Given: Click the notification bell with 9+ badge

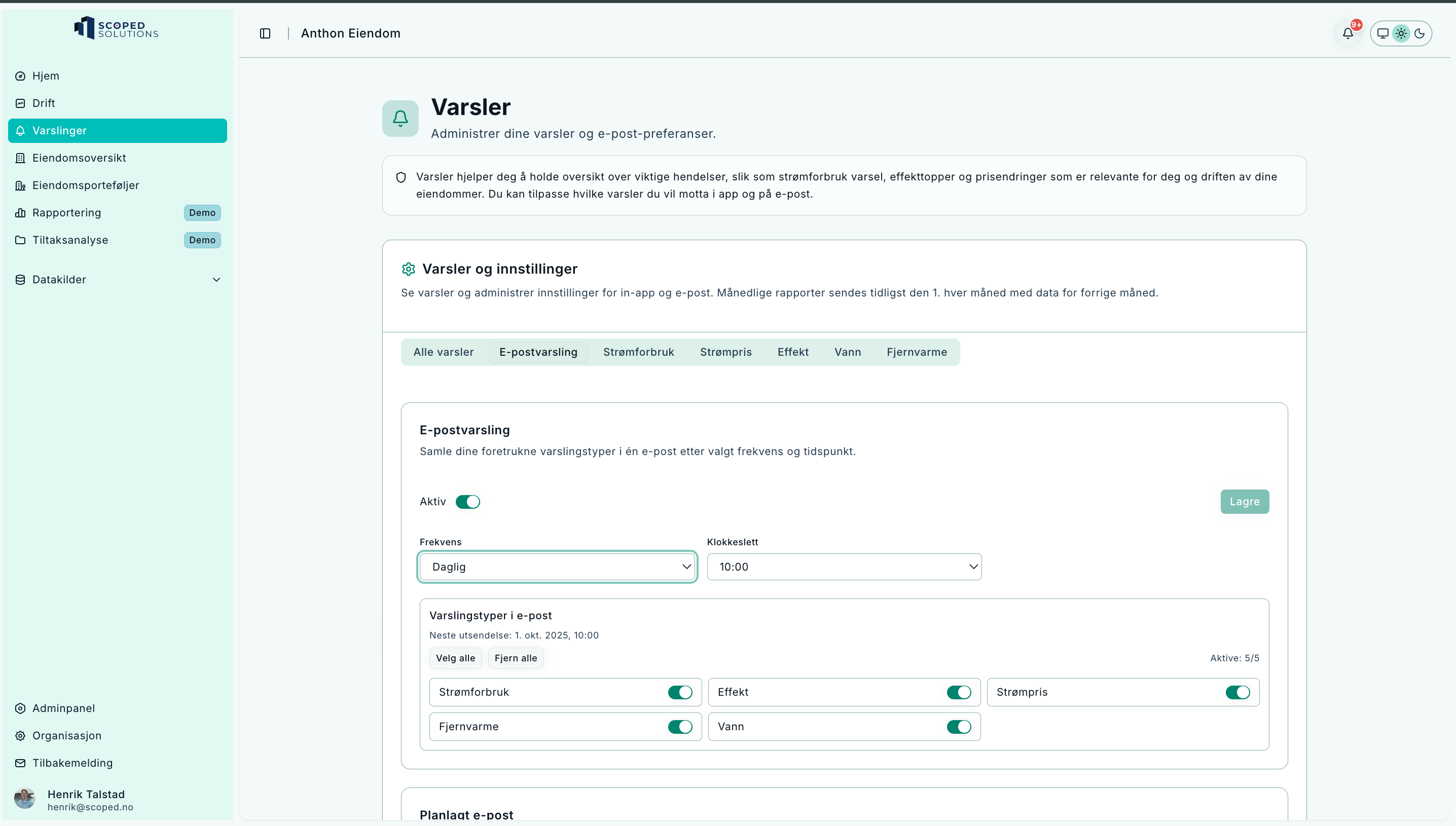Looking at the screenshot, I should (1348, 33).
